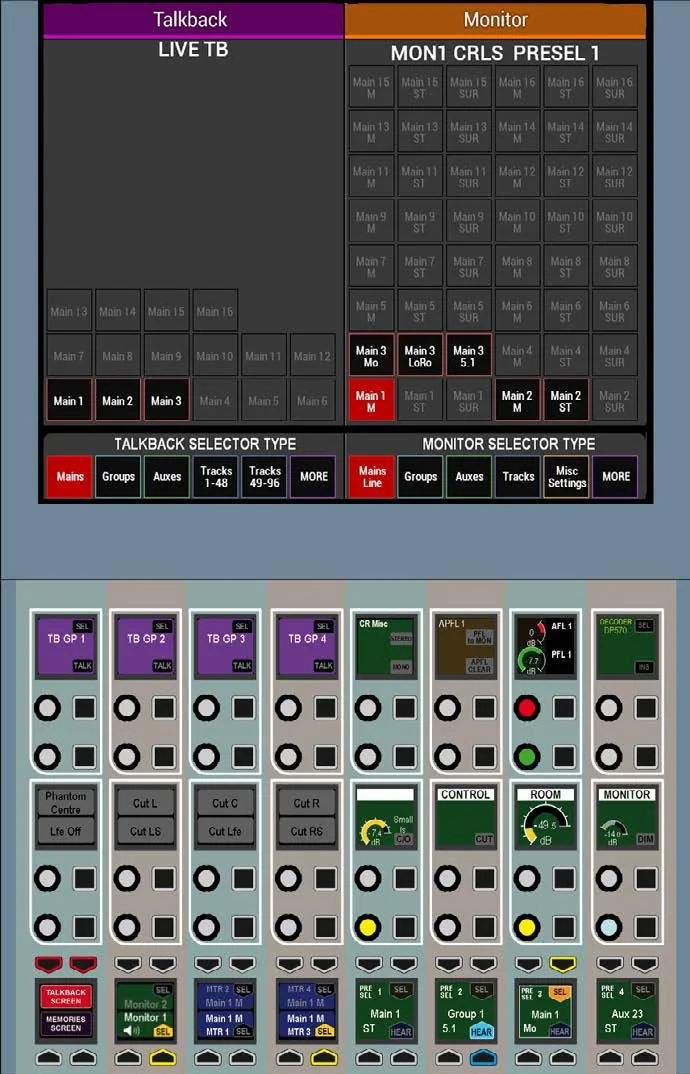Click SEL next to MTR 1
The height and width of the screenshot is (1074, 690).
pyautogui.click(x=243, y=1031)
